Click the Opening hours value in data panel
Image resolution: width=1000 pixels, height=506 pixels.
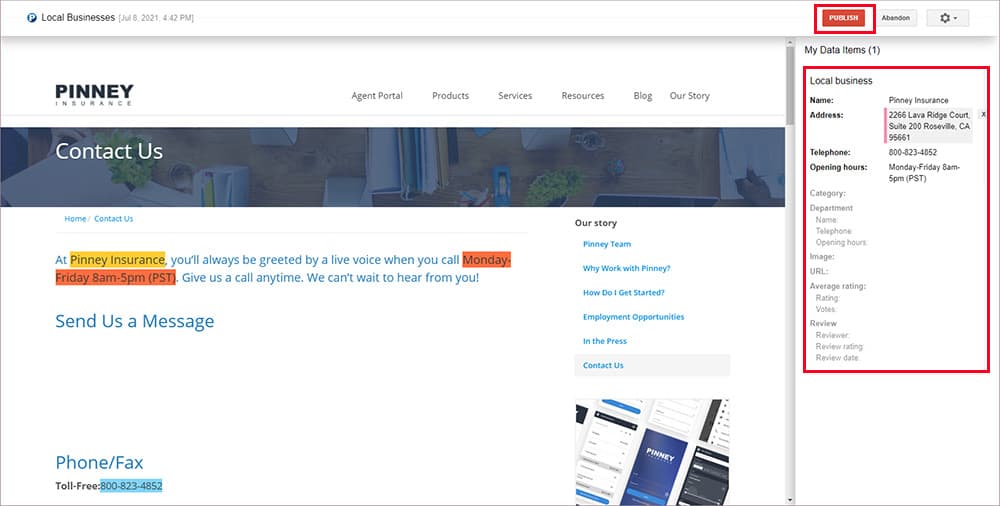(924, 172)
